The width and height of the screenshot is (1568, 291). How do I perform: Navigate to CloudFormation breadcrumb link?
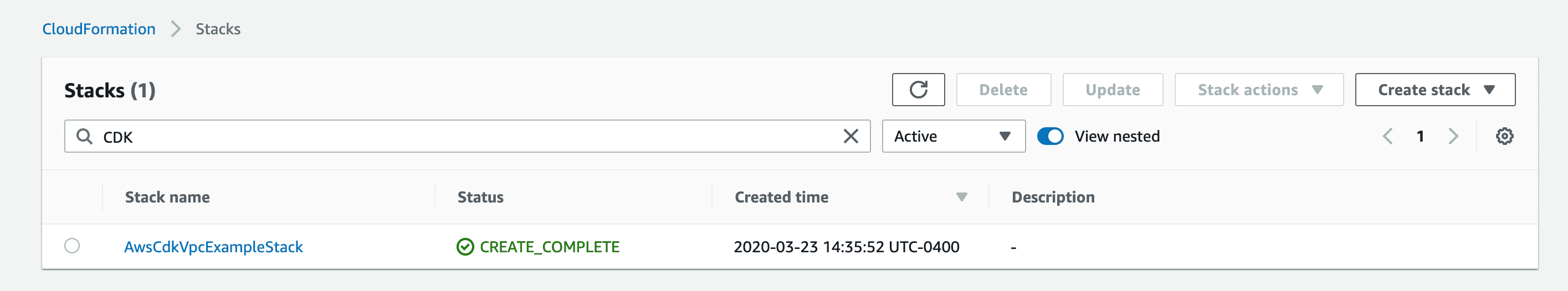(x=99, y=29)
